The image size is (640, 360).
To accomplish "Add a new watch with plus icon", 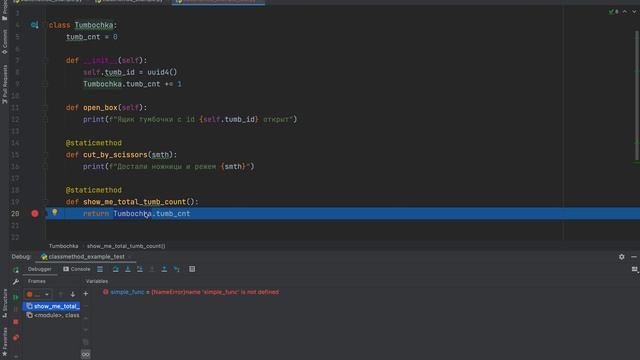I will tap(86, 294).
